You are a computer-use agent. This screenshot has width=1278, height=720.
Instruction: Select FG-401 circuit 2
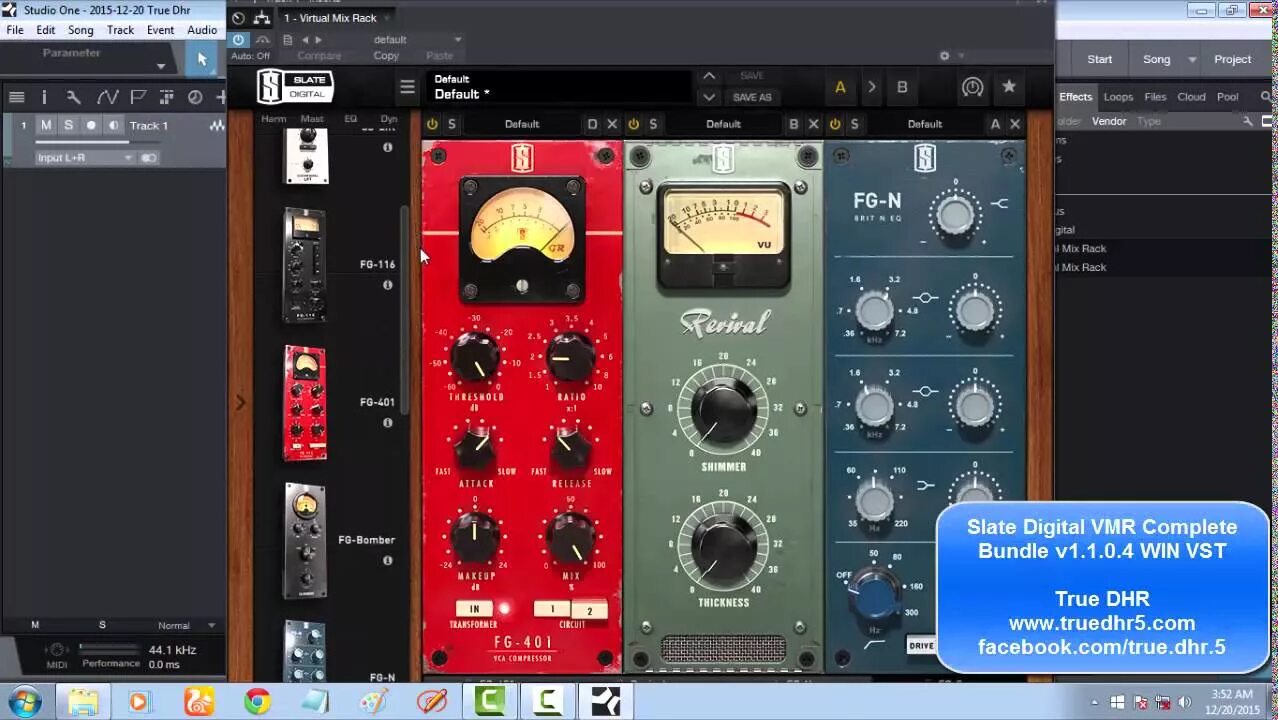pos(589,610)
